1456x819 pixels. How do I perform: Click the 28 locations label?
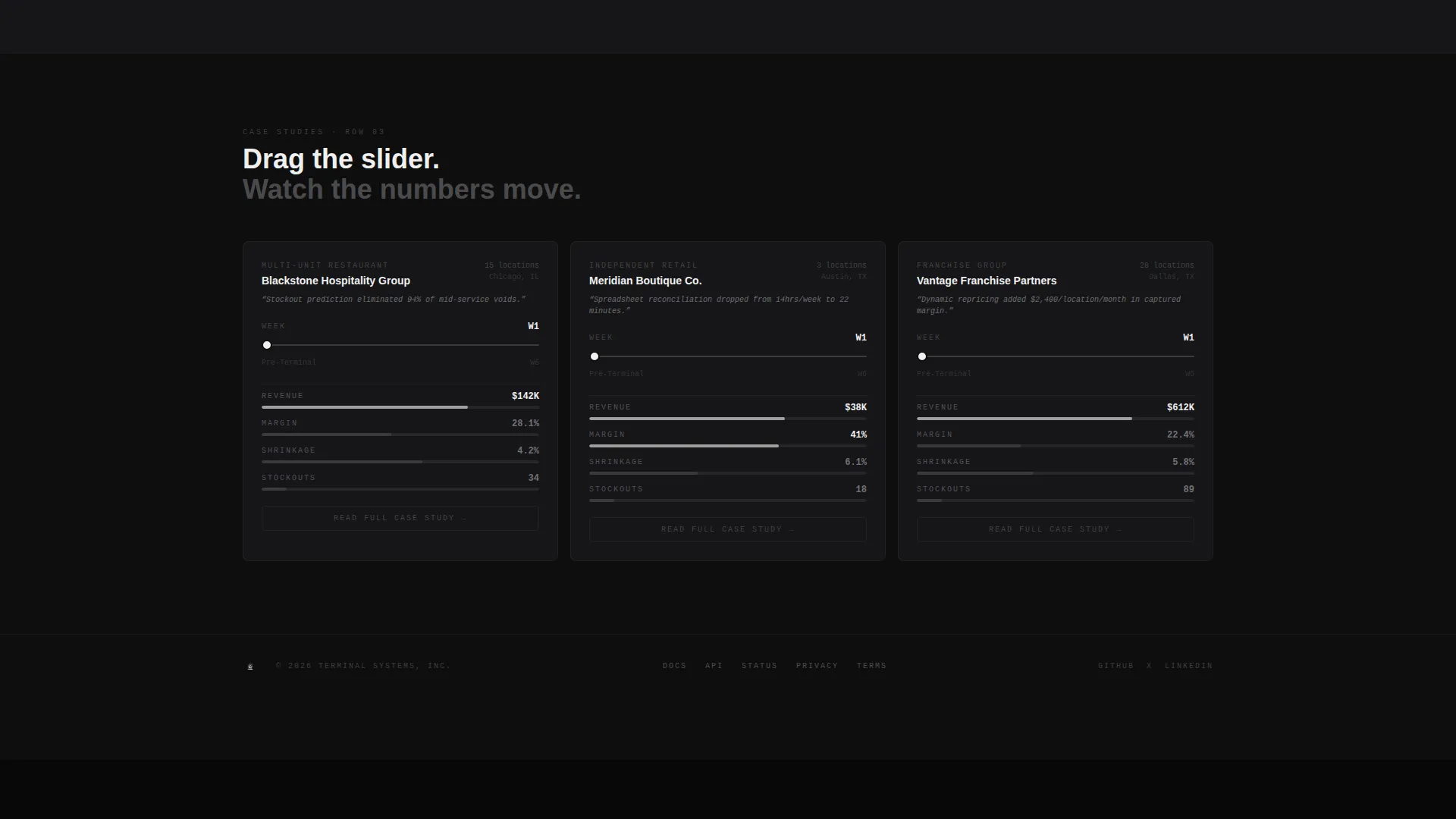click(1167, 265)
